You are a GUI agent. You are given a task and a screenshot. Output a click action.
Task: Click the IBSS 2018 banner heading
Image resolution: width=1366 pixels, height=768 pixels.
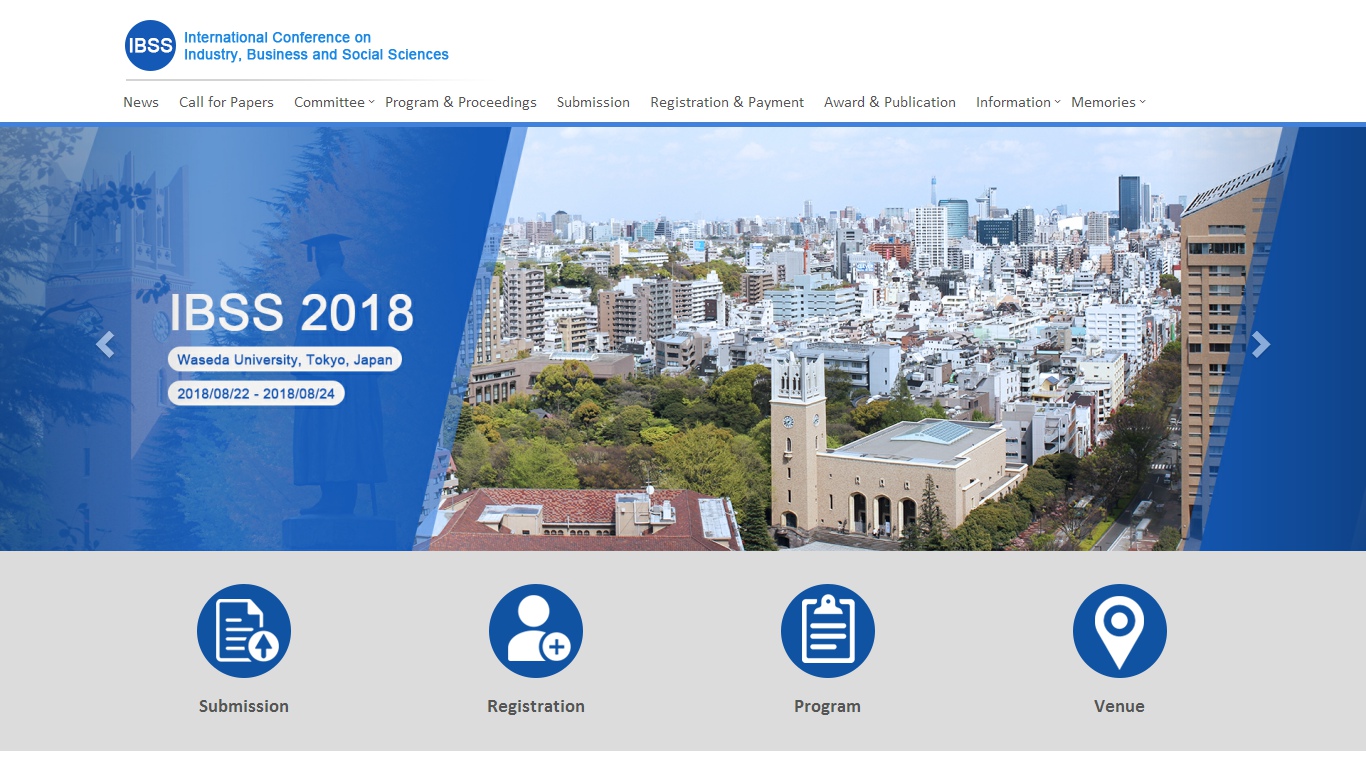coord(291,312)
